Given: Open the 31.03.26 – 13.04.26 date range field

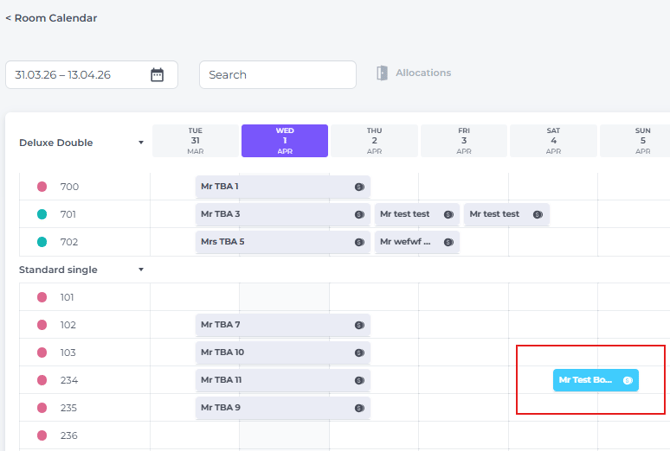Looking at the screenshot, I should point(76,75).
